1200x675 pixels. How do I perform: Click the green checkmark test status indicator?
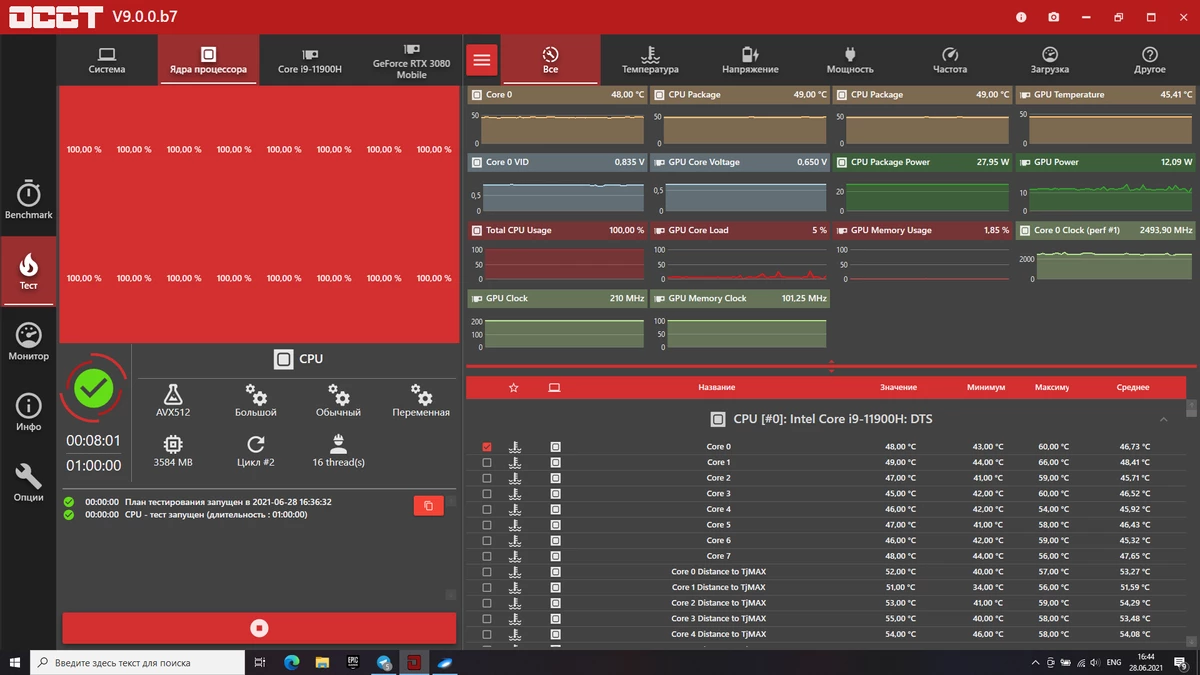click(x=94, y=389)
